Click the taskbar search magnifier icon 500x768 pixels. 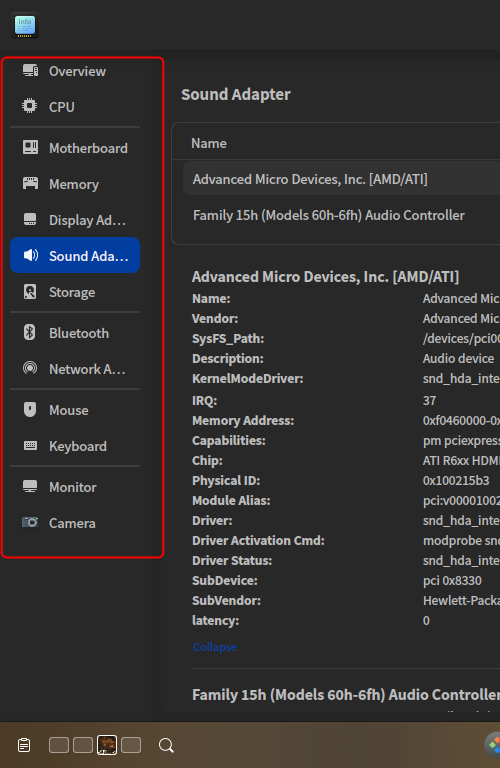point(167,745)
